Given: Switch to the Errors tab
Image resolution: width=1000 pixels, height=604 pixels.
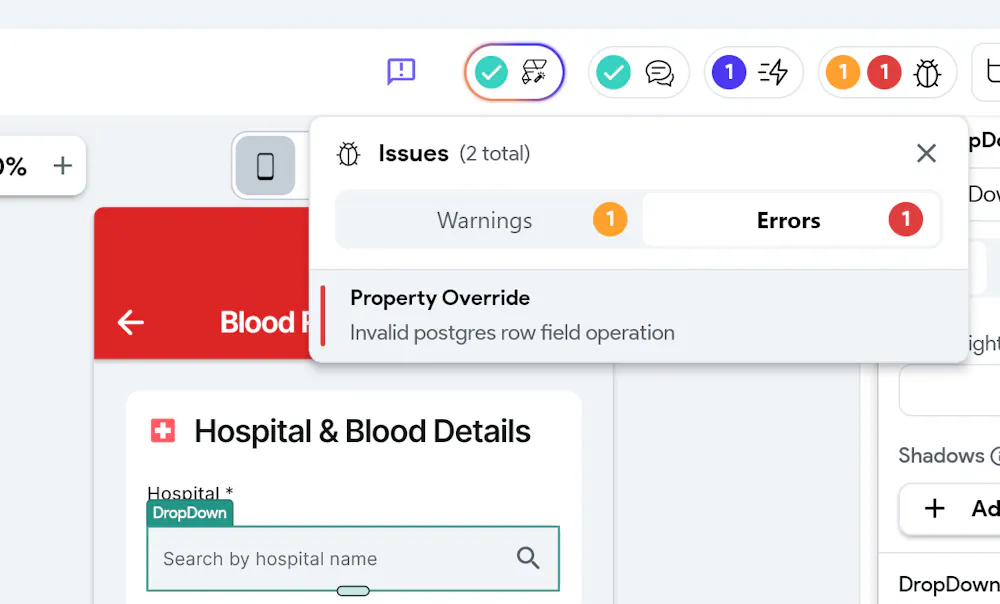Looking at the screenshot, I should (x=791, y=220).
